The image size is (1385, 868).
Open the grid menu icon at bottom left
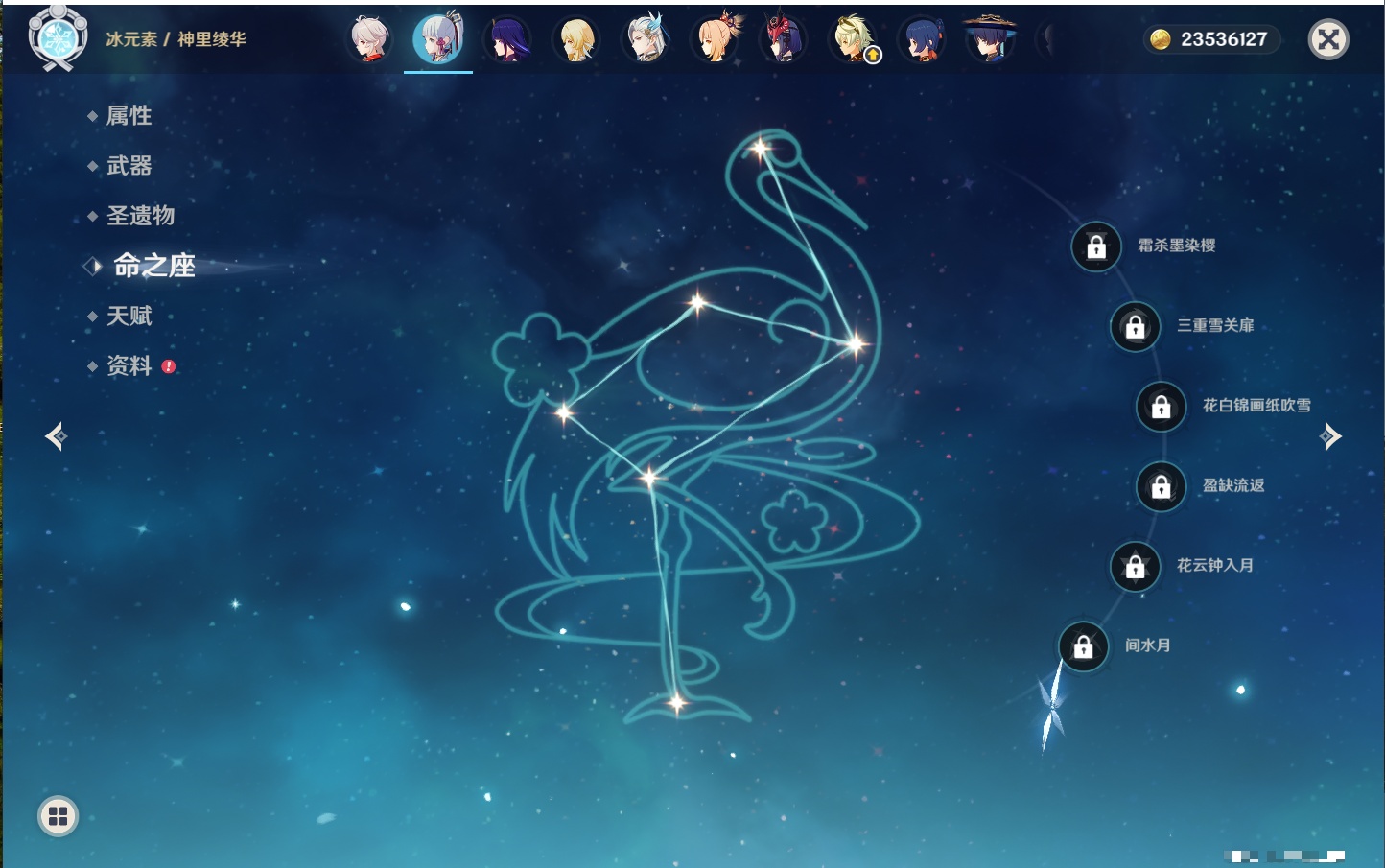click(58, 816)
